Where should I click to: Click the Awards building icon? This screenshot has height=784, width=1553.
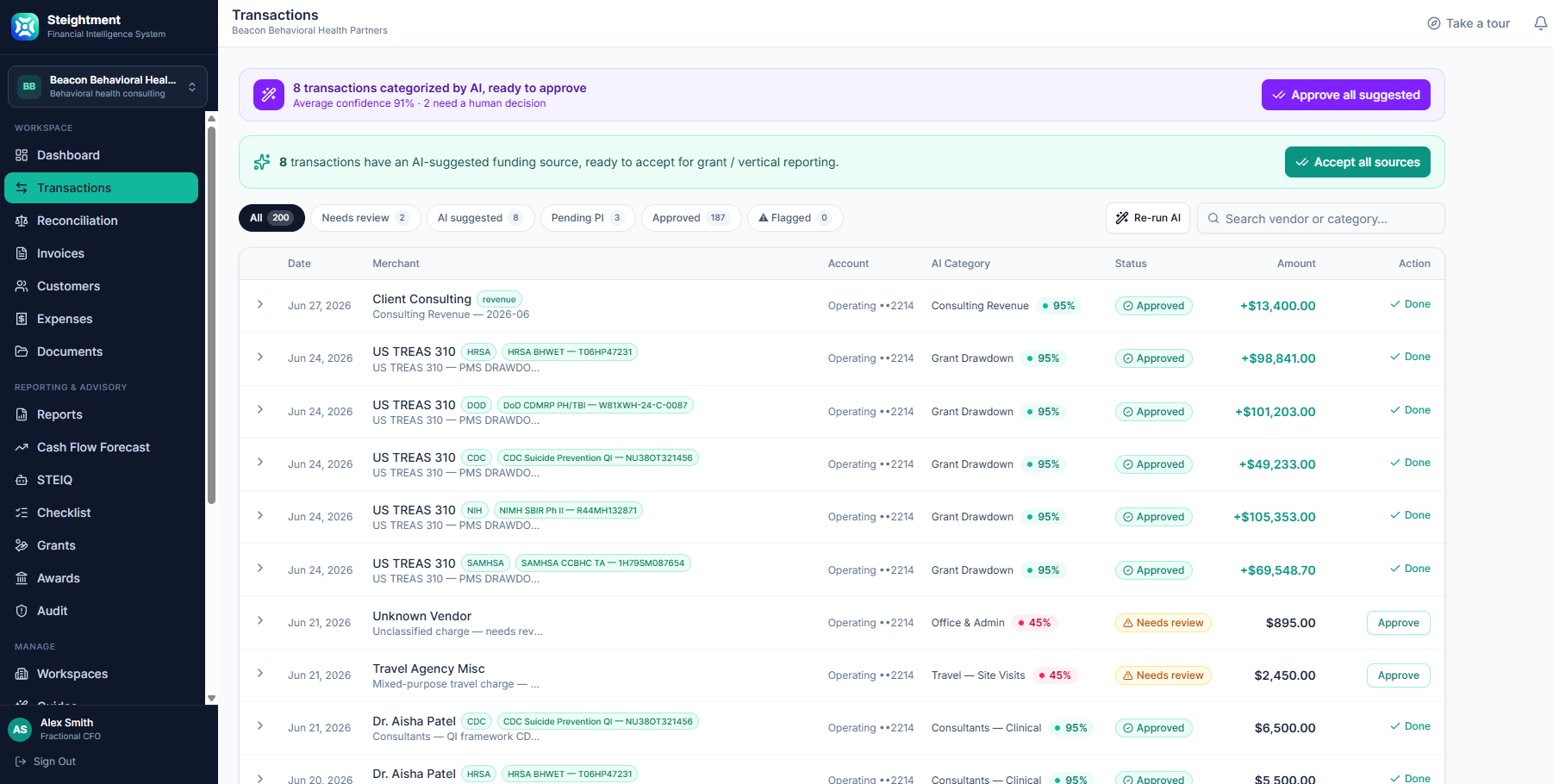22,578
